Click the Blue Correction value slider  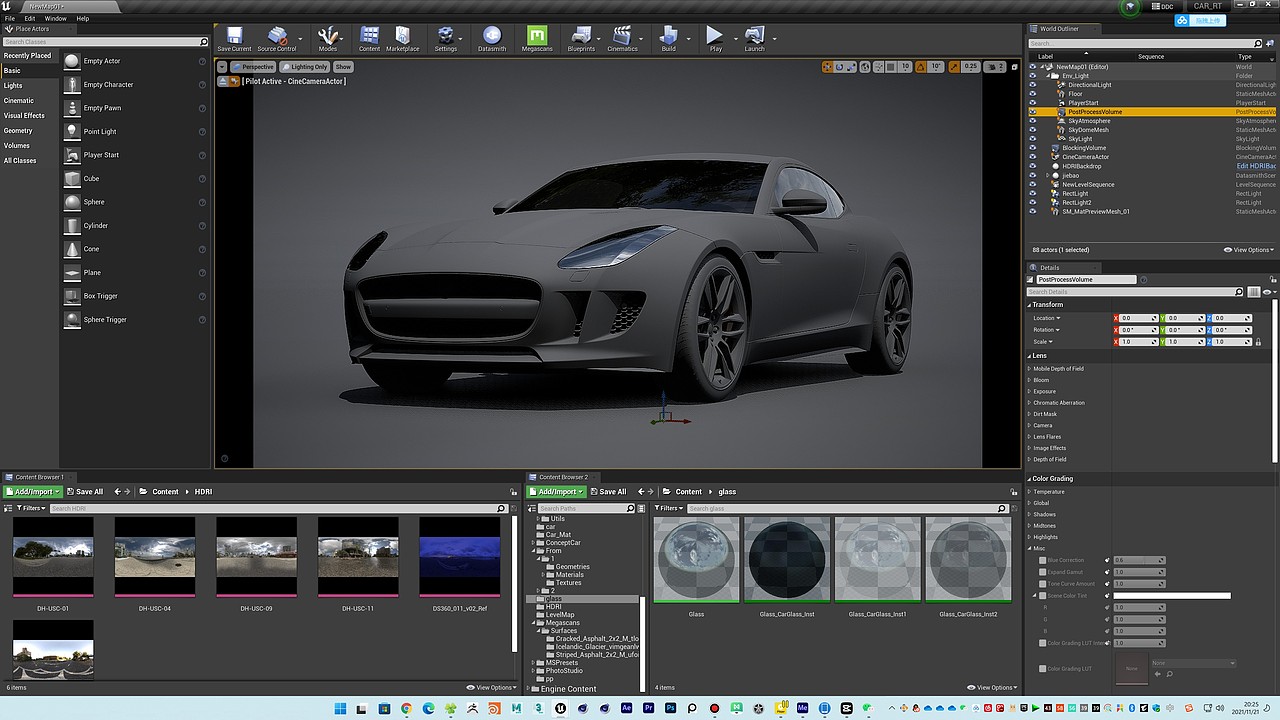[1138, 560]
